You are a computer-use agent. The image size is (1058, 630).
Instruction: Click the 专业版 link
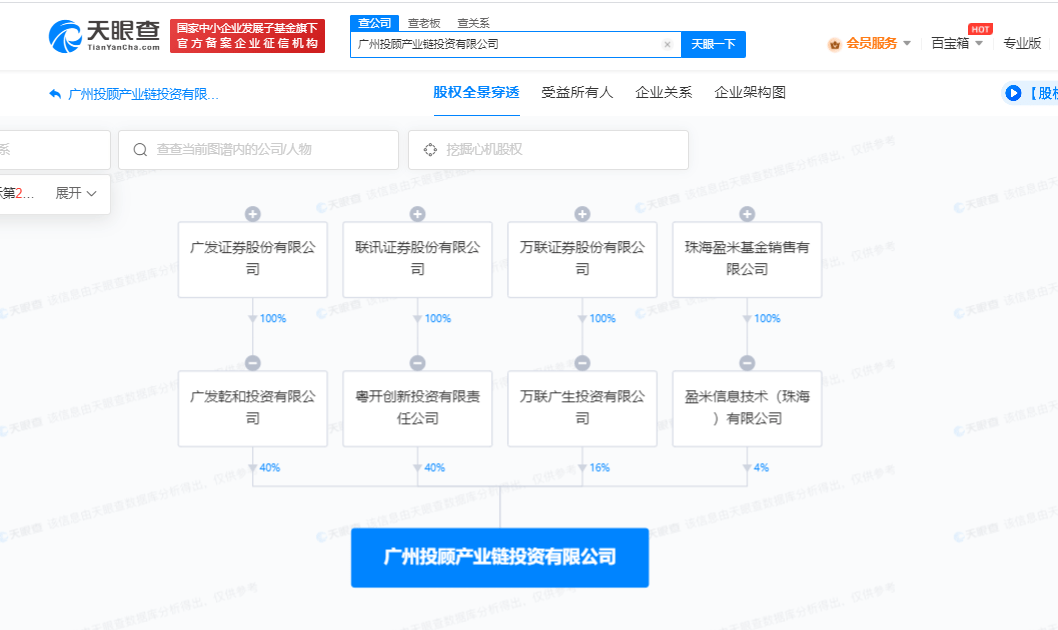coord(1022,43)
